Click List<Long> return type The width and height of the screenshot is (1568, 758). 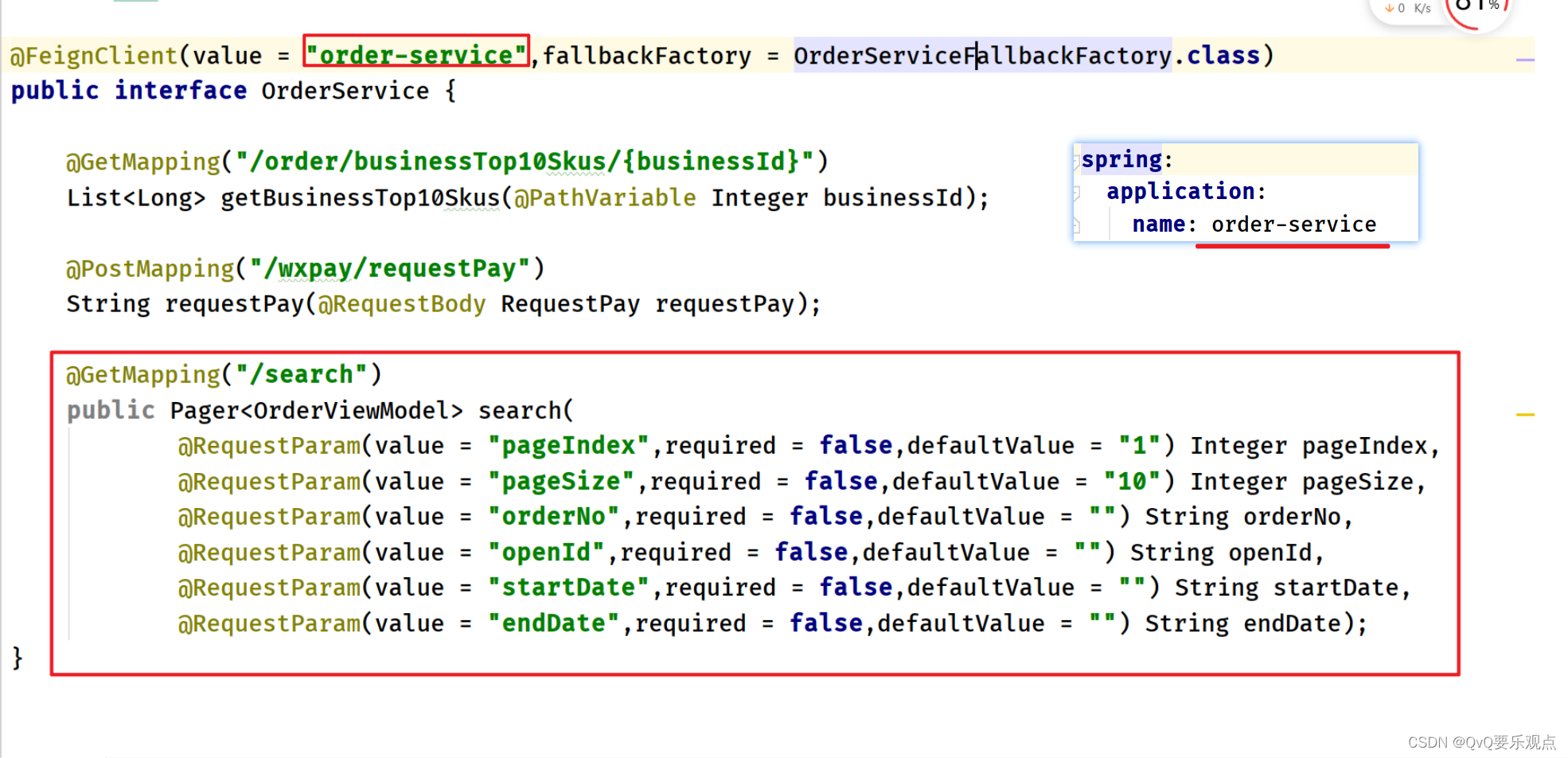tap(136, 197)
